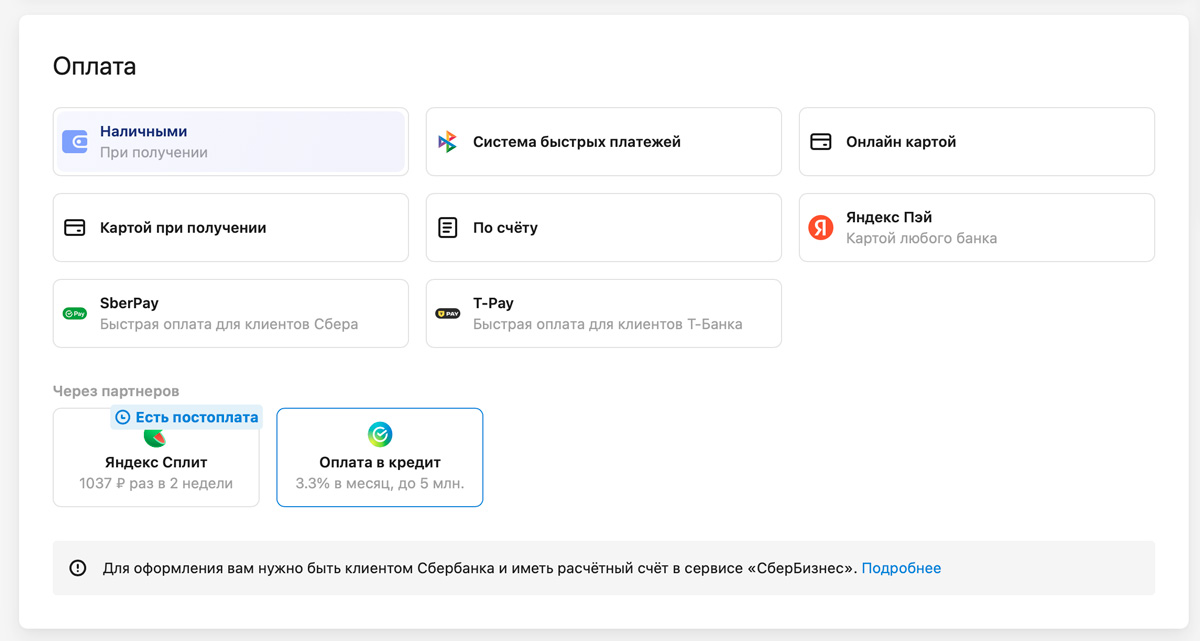Click the text 'Картой любого банка'
The image size is (1200, 641).
point(921,239)
